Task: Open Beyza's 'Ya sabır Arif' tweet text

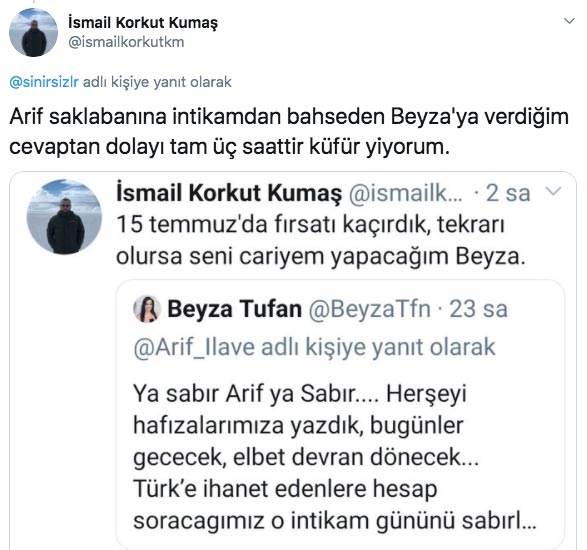Action: (x=335, y=457)
